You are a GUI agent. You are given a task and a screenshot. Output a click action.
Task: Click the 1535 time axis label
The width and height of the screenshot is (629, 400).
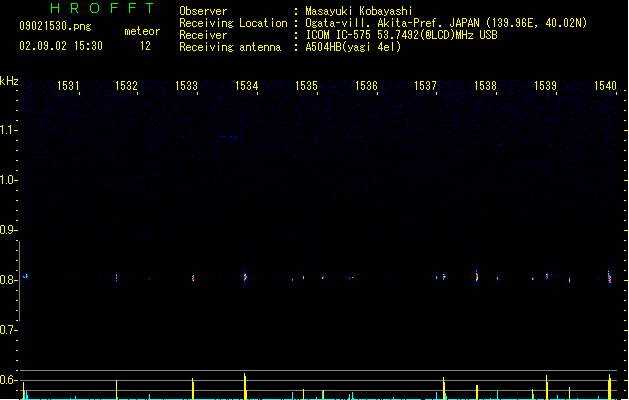pyautogui.click(x=306, y=86)
